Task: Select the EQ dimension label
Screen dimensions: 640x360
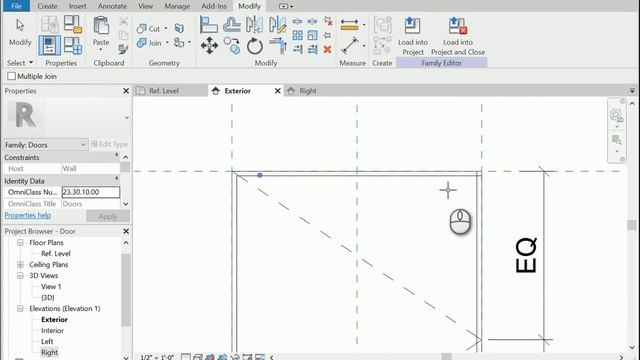Action: tap(526, 256)
